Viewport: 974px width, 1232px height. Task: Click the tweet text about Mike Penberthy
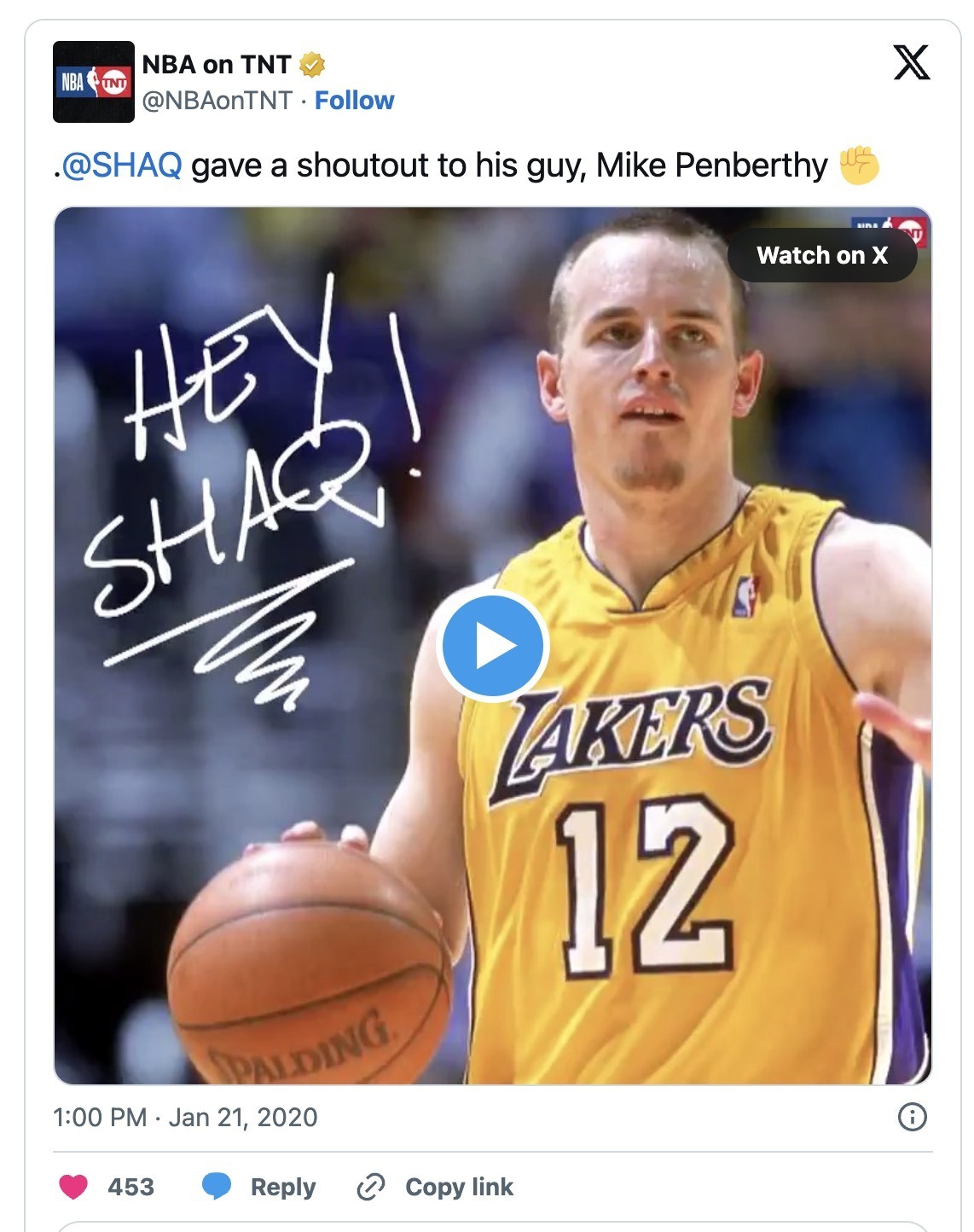466,165
